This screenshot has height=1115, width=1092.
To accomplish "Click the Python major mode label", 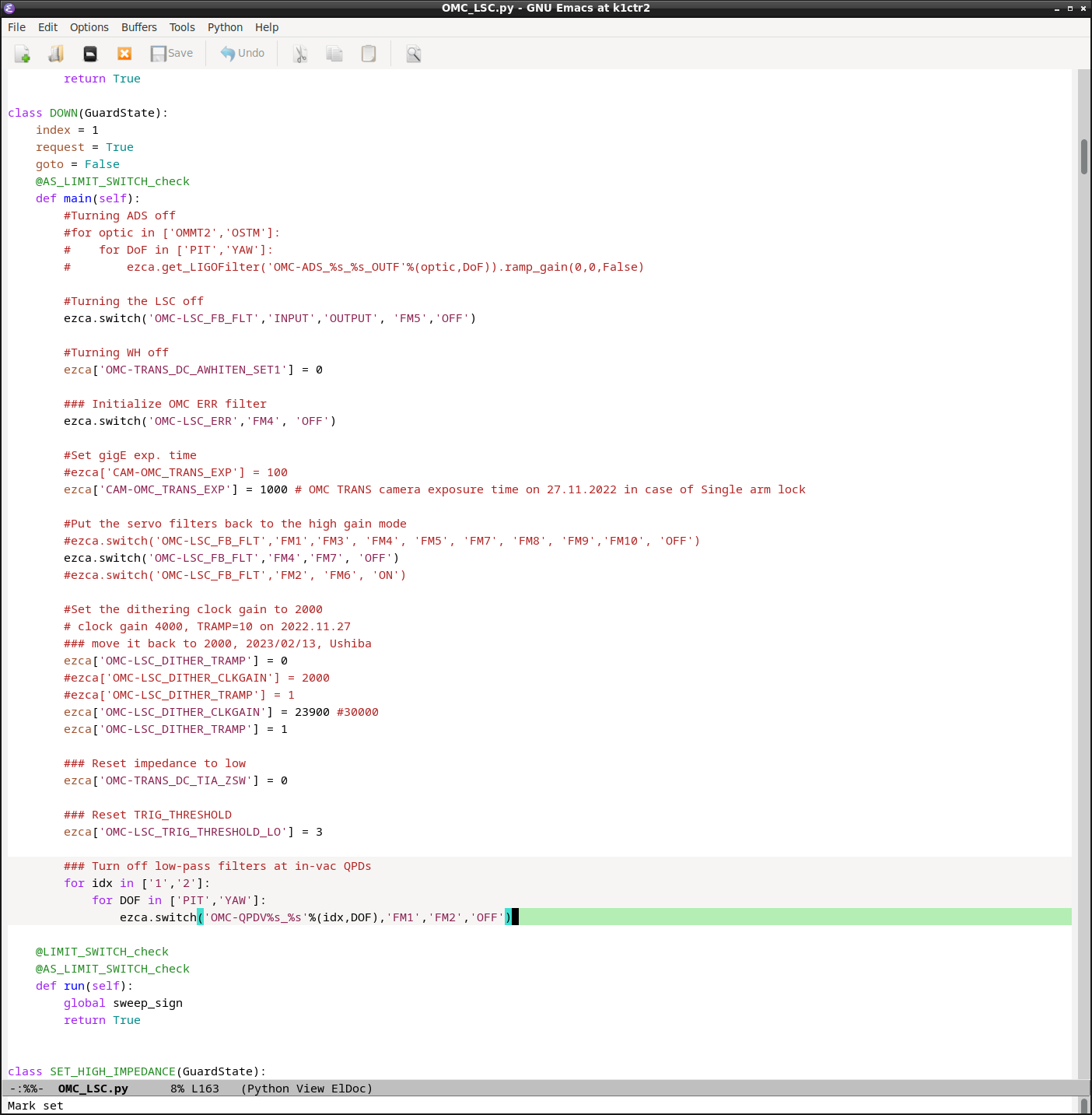I will (x=268, y=1089).
